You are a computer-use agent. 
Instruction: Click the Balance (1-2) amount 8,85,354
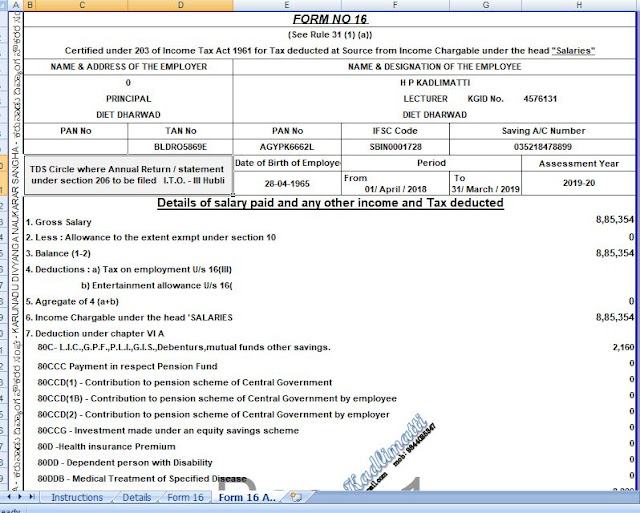click(615, 253)
